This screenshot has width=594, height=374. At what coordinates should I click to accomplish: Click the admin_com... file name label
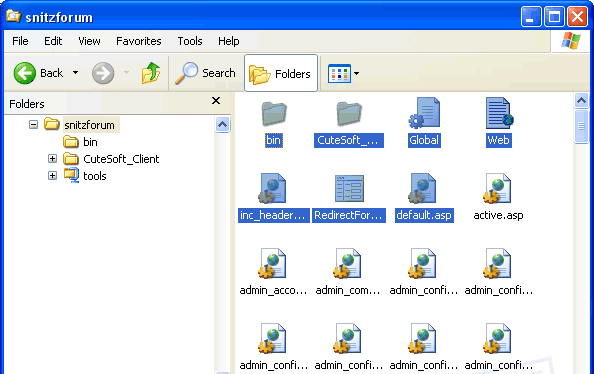tap(347, 290)
